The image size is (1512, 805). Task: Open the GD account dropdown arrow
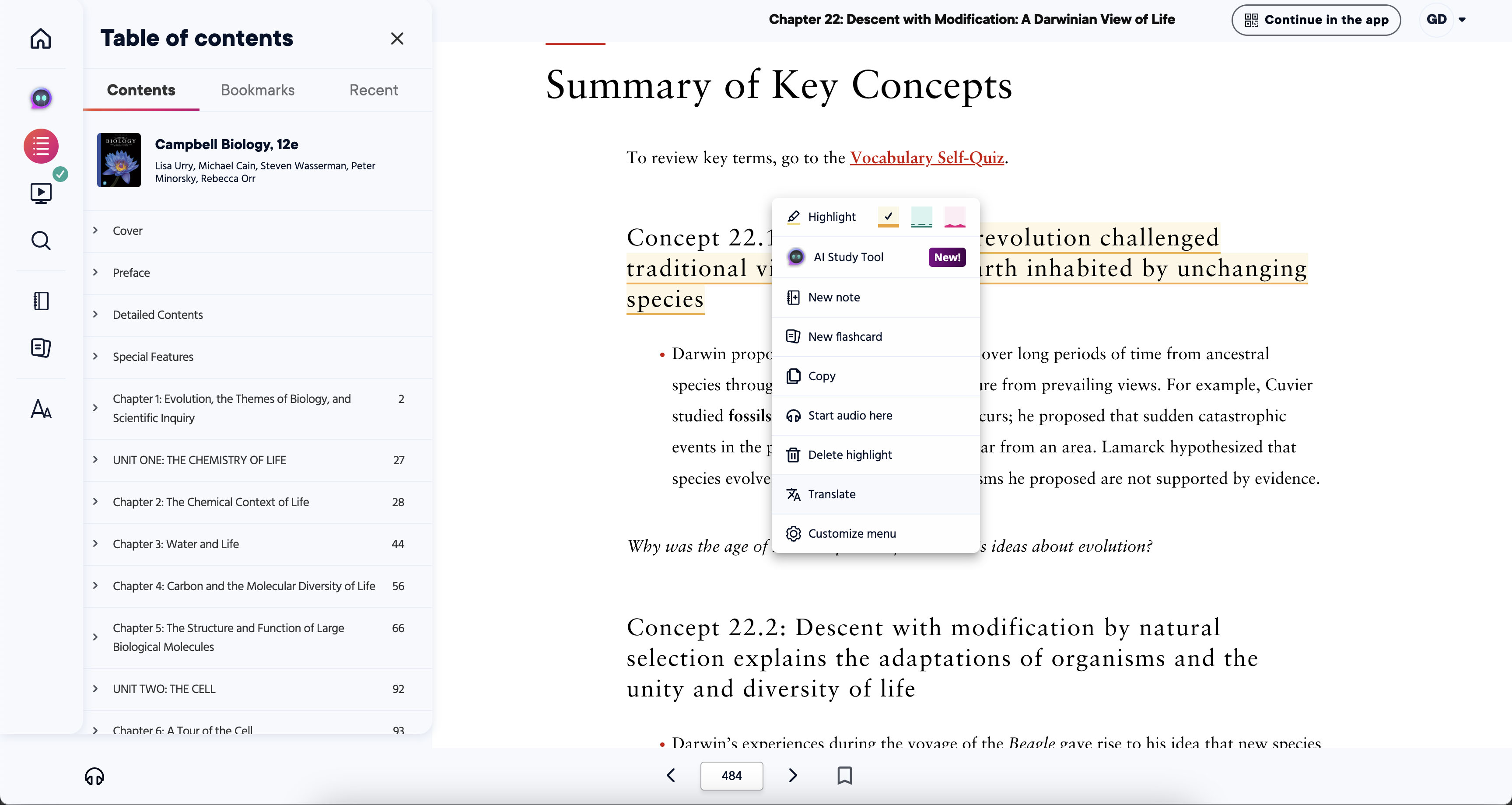[1462, 19]
